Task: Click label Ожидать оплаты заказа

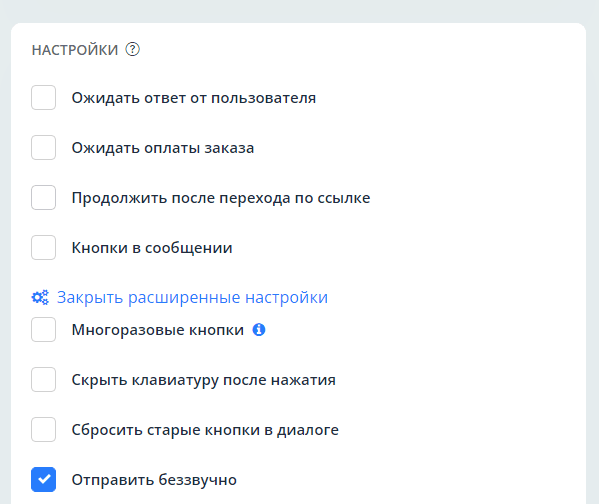Action: [x=163, y=148]
